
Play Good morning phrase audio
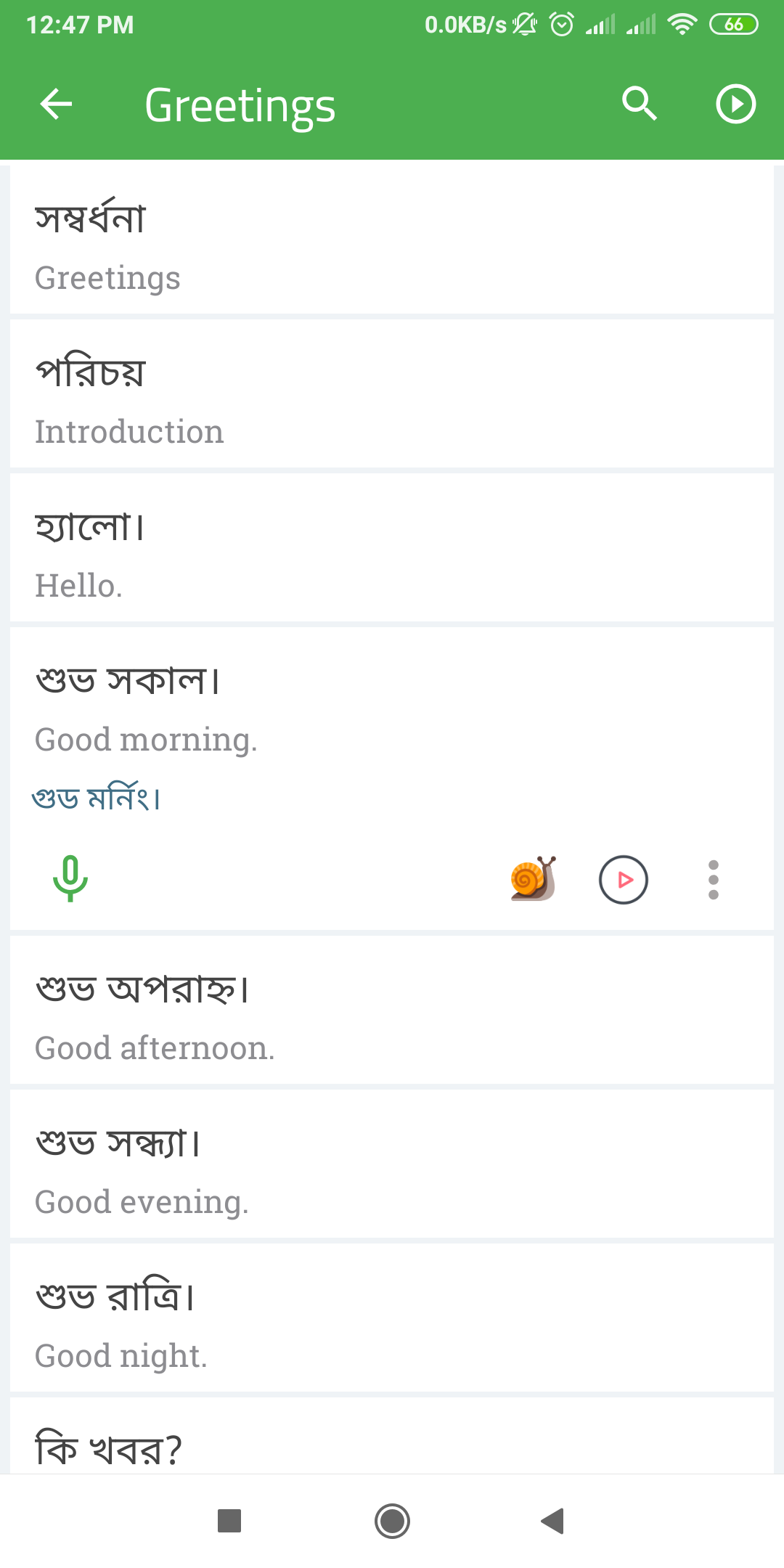point(624,880)
